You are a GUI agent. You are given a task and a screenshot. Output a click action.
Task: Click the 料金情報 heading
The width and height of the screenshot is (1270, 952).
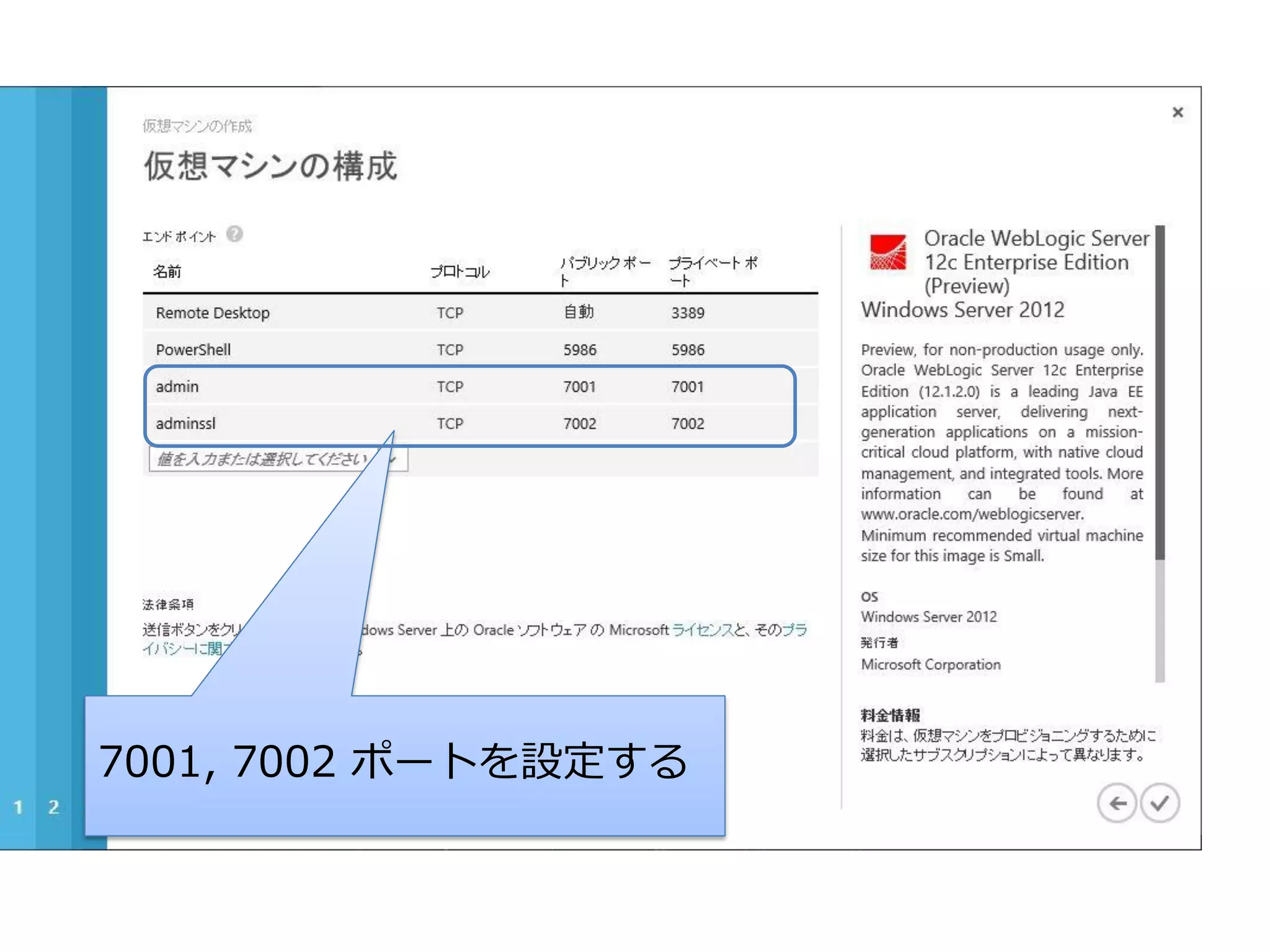[890, 715]
